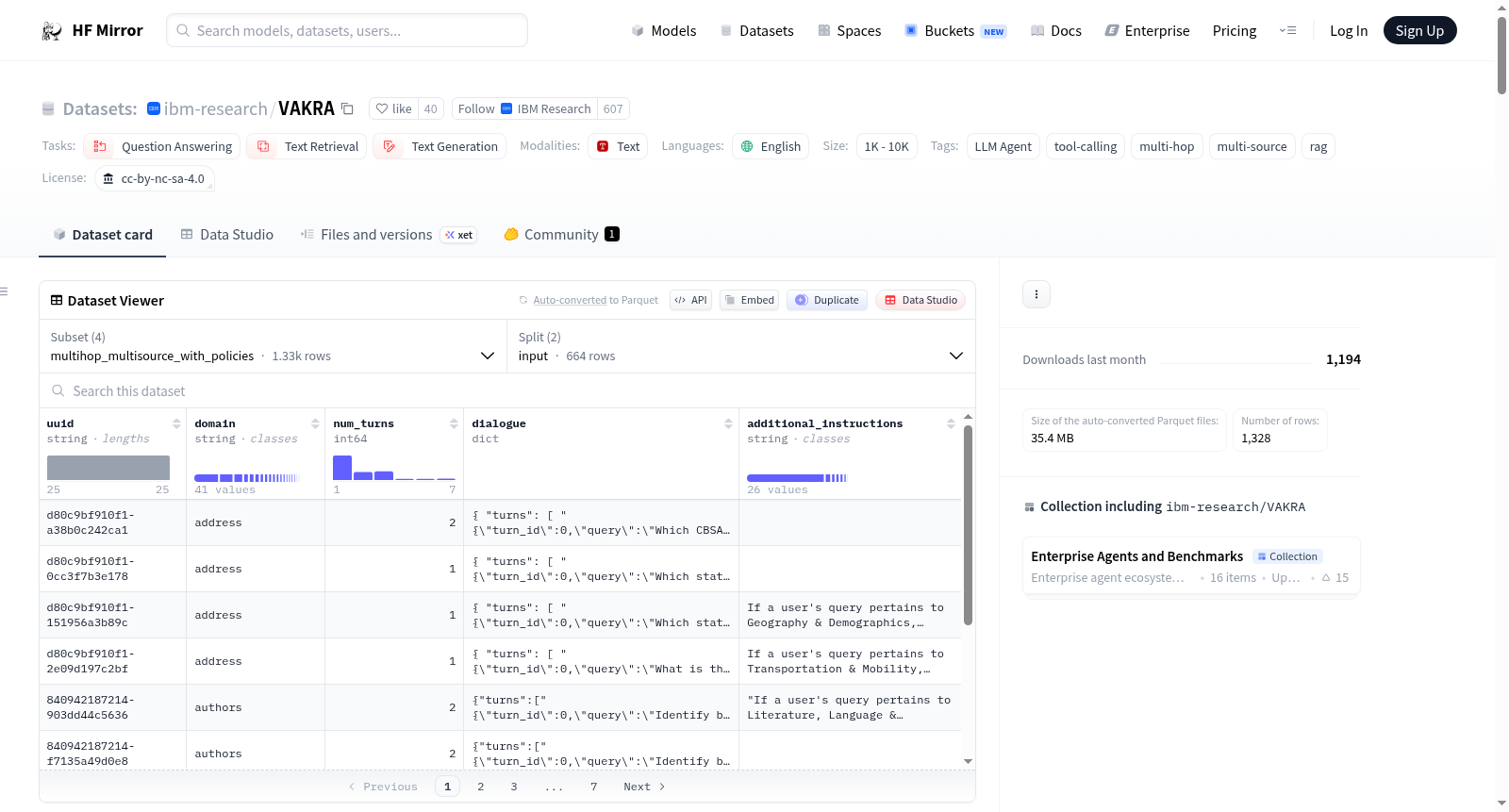Select the Text modality tag
The image size is (1509, 812).
click(618, 146)
